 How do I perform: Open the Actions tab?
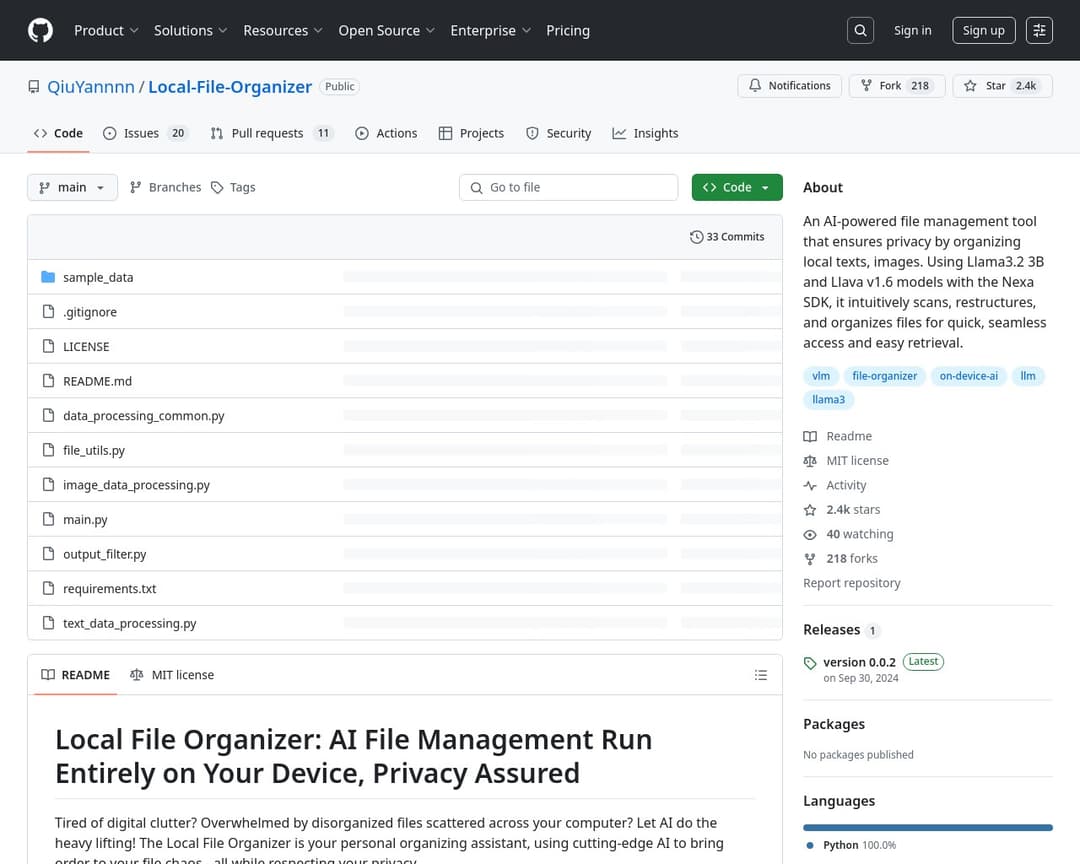(386, 133)
